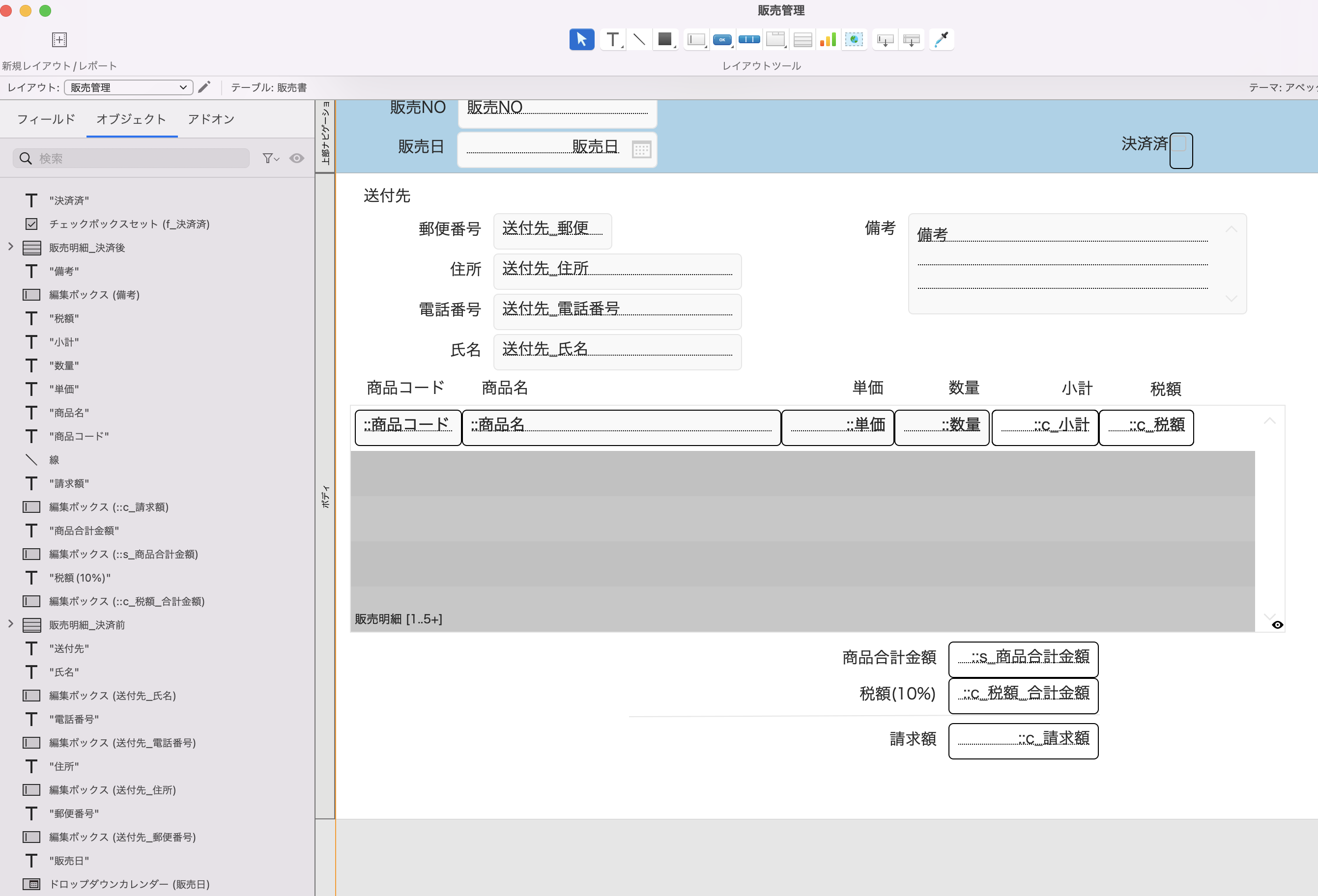Expand the 販売明細_決済前 group
The width and height of the screenshot is (1318, 896).
10,623
